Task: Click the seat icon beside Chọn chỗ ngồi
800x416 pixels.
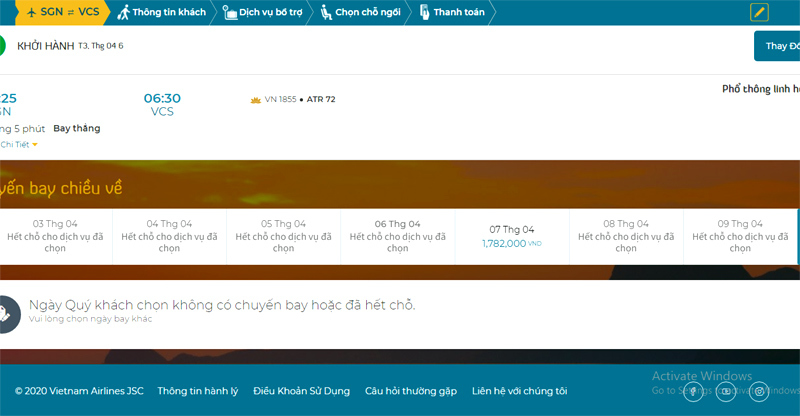Action: tap(326, 13)
